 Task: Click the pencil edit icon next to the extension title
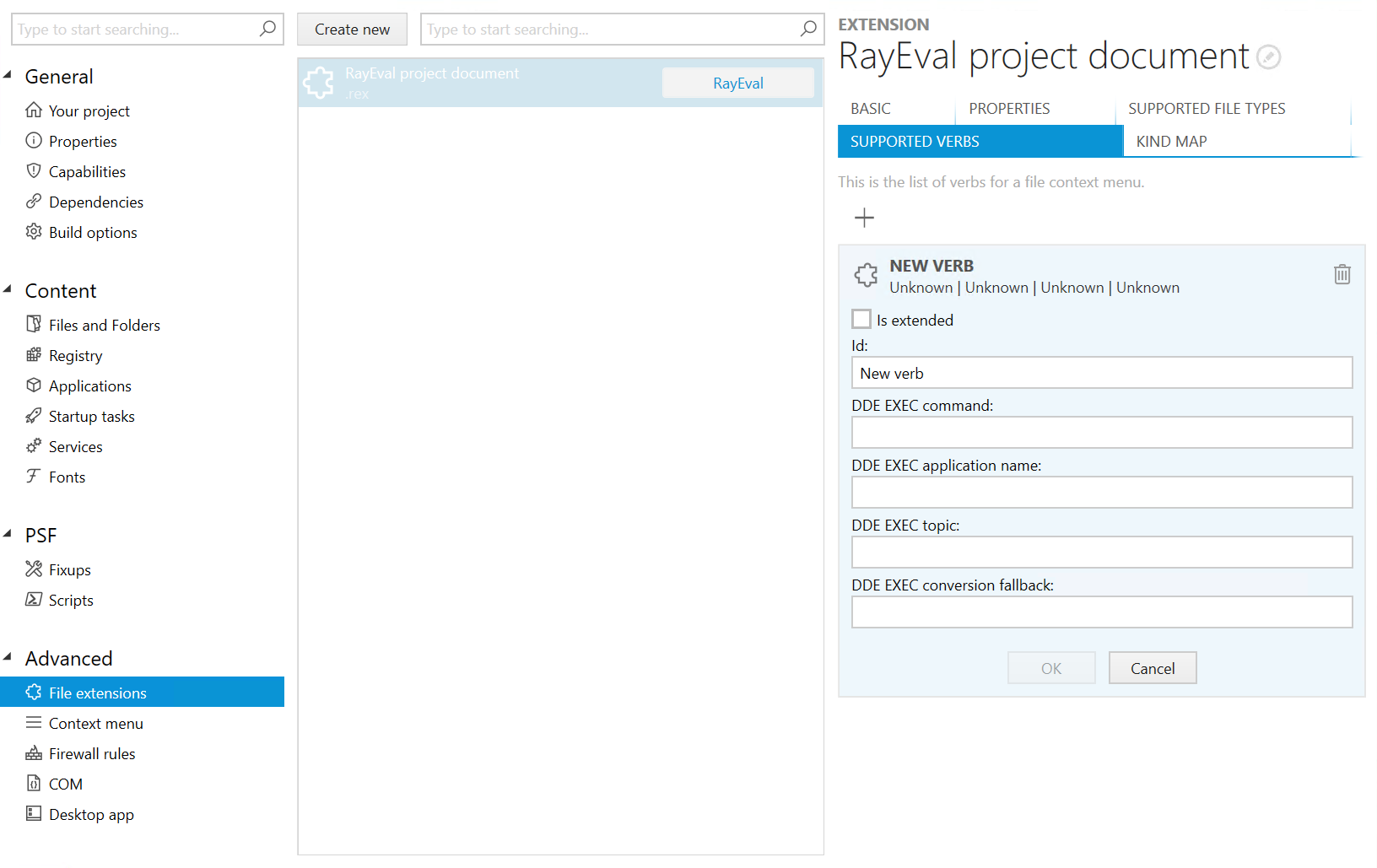[x=1269, y=57]
